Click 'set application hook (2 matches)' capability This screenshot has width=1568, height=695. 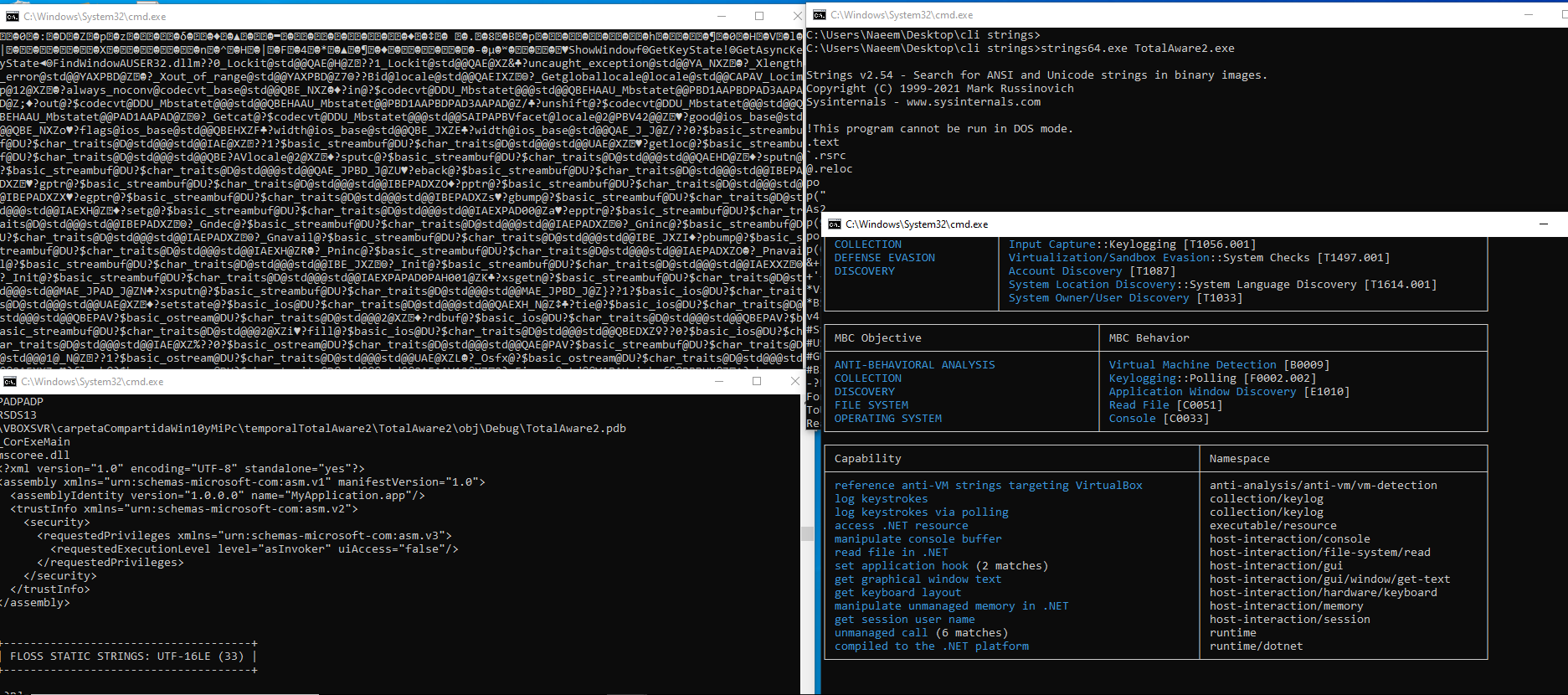click(942, 566)
